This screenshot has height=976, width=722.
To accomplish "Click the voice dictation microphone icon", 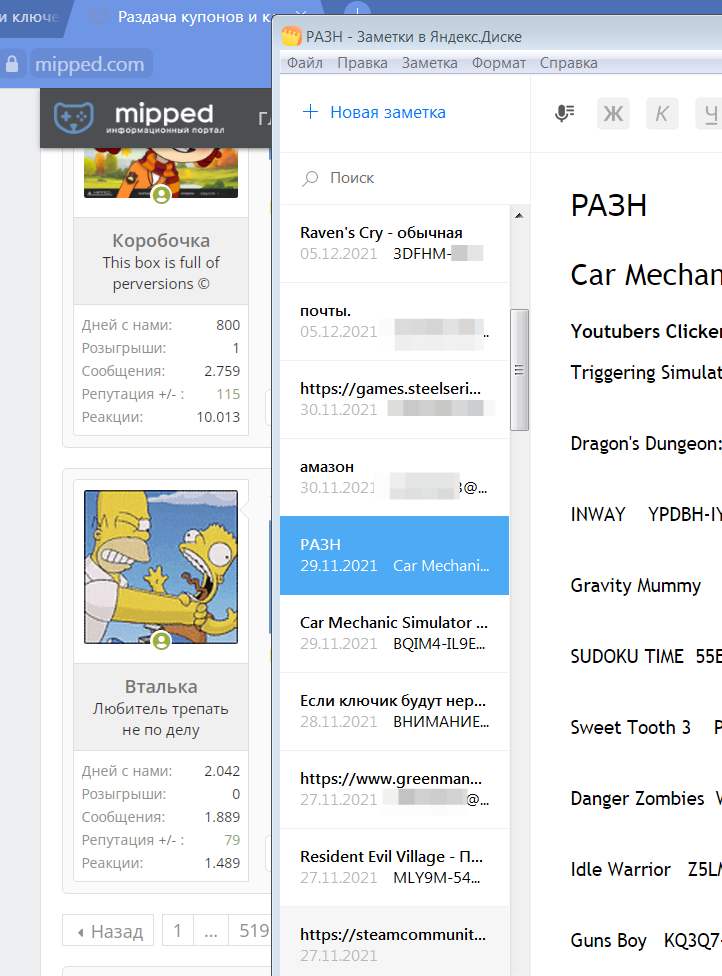I will [x=564, y=113].
